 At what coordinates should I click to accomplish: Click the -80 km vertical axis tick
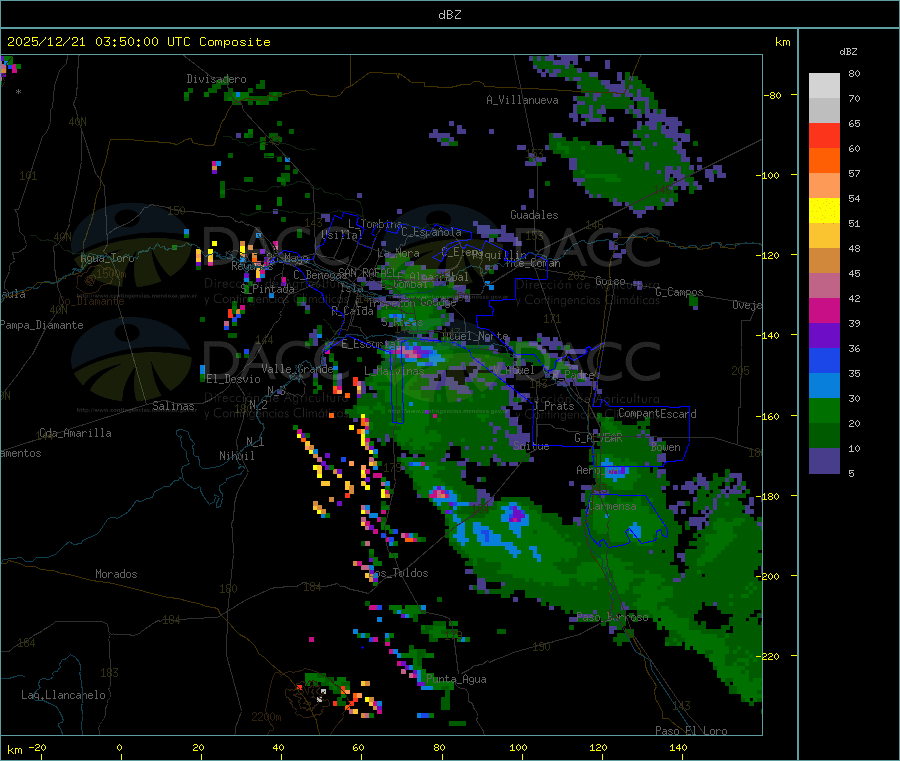click(773, 95)
